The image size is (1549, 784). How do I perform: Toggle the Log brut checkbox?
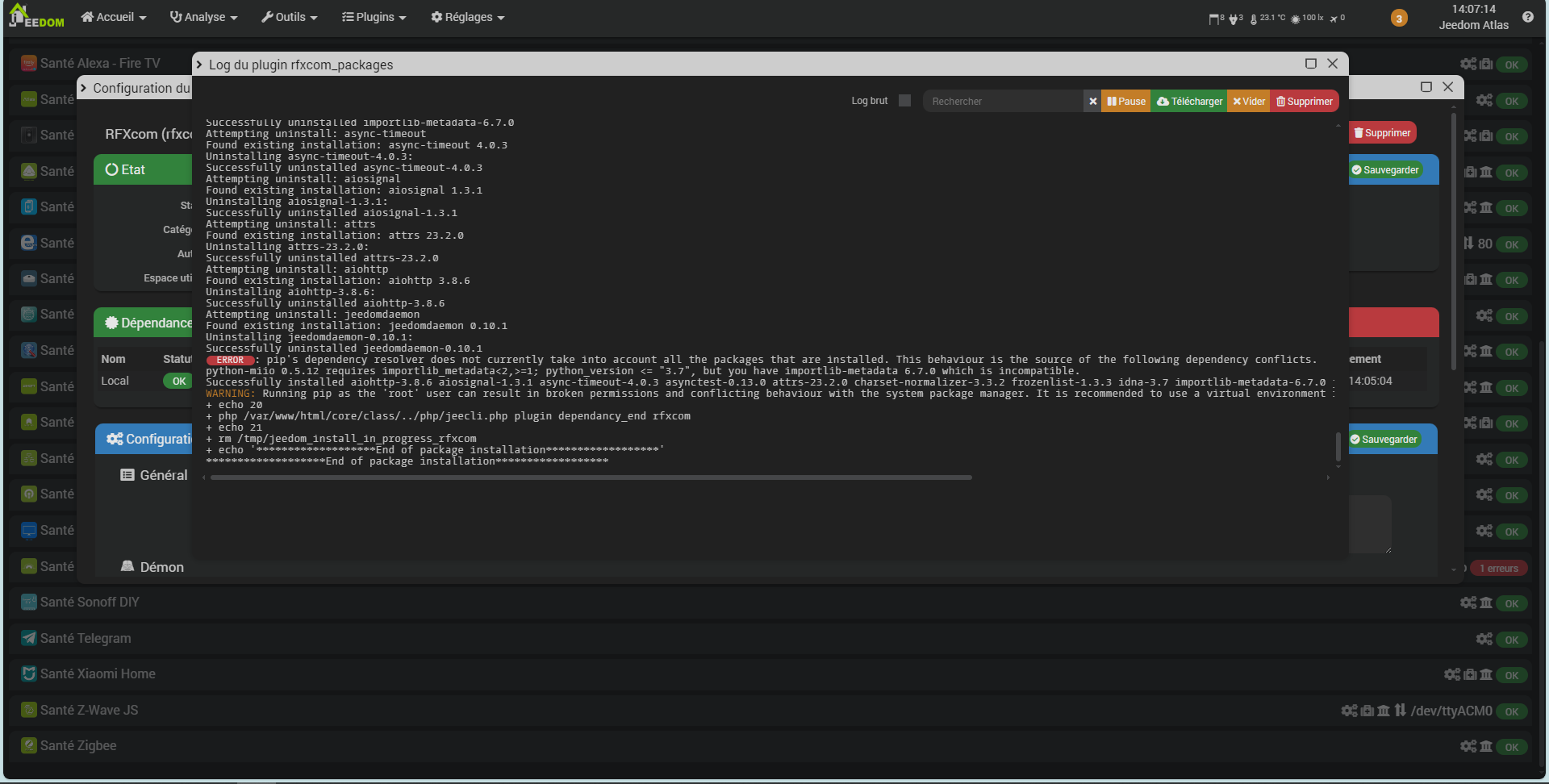904,101
